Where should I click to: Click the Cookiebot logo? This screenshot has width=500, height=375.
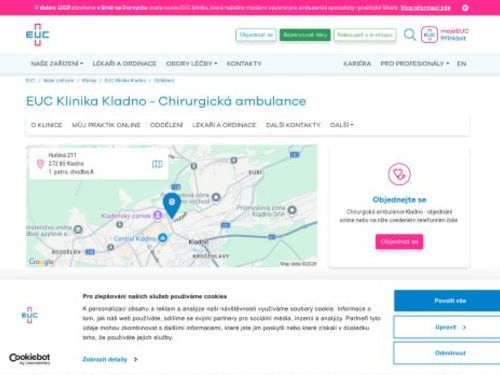[x=29, y=359]
